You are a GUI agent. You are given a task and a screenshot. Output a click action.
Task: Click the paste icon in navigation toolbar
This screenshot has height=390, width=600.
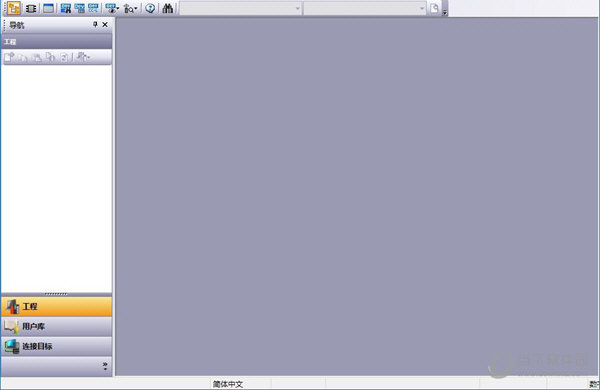37,57
